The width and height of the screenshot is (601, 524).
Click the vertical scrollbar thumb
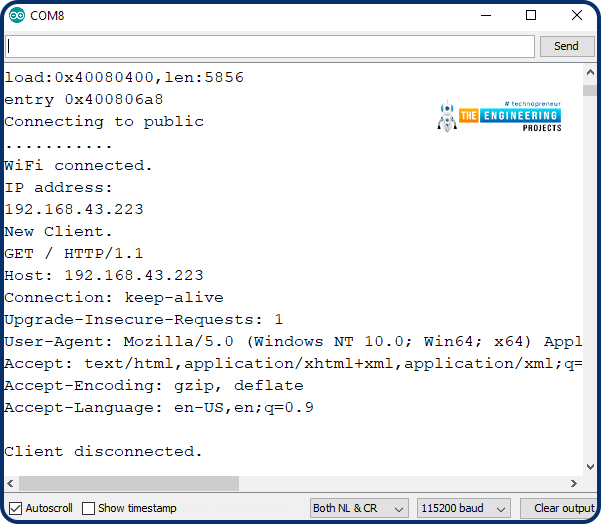click(x=590, y=90)
